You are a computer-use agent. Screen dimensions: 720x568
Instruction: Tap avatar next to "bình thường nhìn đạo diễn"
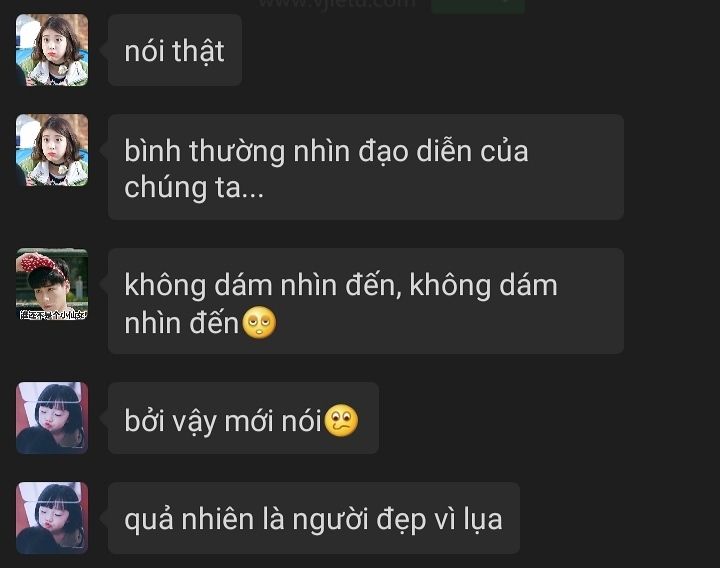[52, 150]
